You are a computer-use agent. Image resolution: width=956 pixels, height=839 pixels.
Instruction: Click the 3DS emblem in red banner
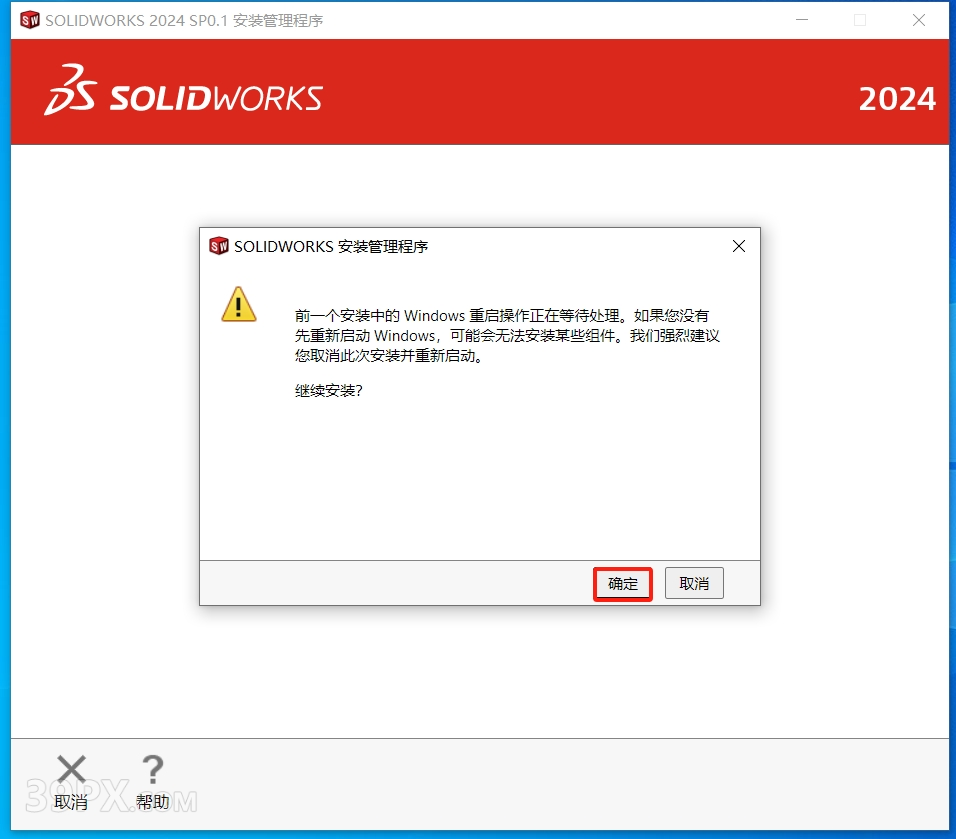pos(70,90)
